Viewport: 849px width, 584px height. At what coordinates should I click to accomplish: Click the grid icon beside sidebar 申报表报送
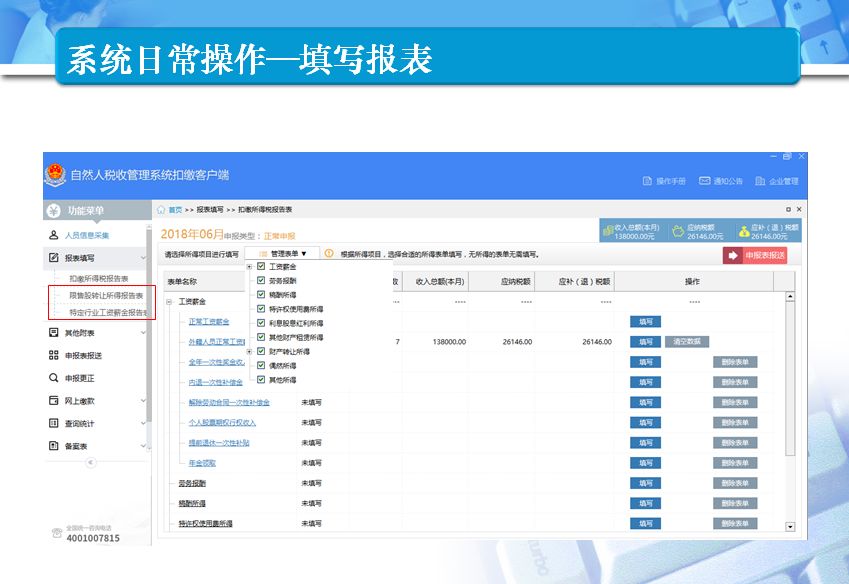click(x=54, y=355)
